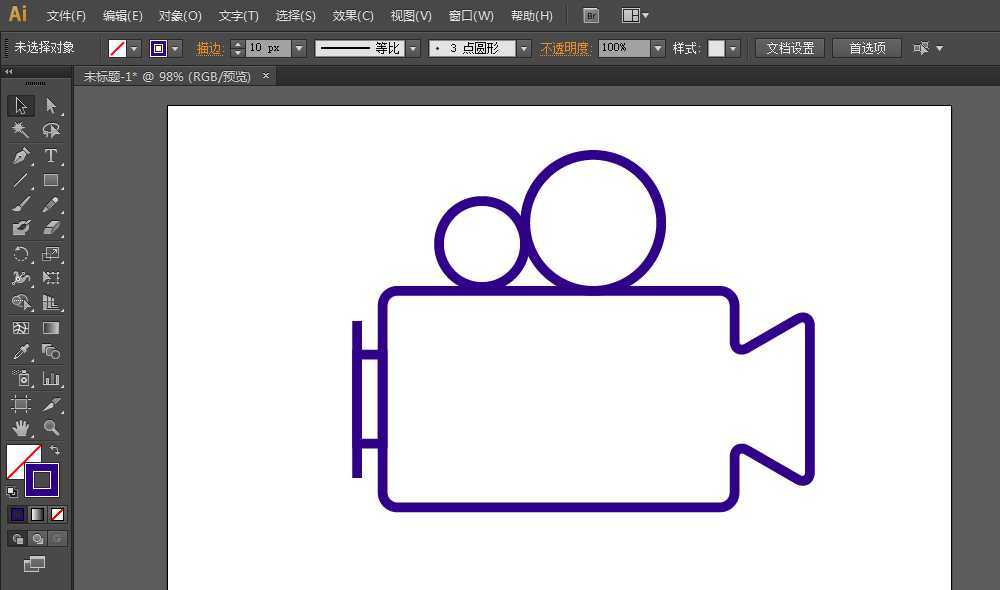Viewport: 1000px width, 590px height.
Task: Click the 首选项 button
Action: (867, 48)
